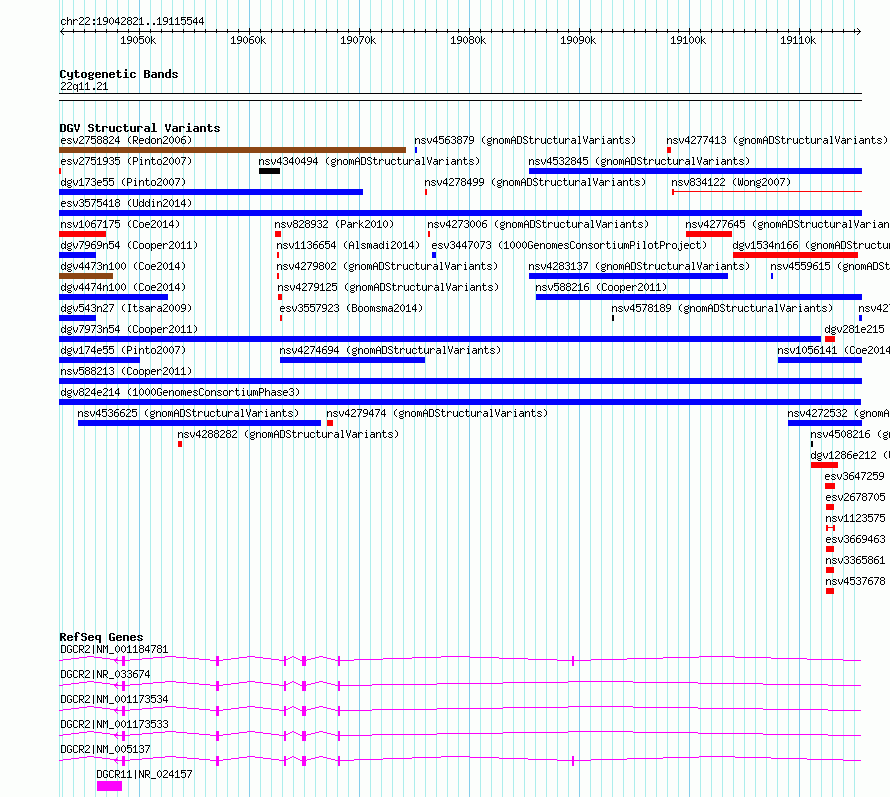The image size is (890, 797).
Task: Click the nsv4340494 (gnomADStructuralVariants) label
Action: pyautogui.click(x=369, y=161)
